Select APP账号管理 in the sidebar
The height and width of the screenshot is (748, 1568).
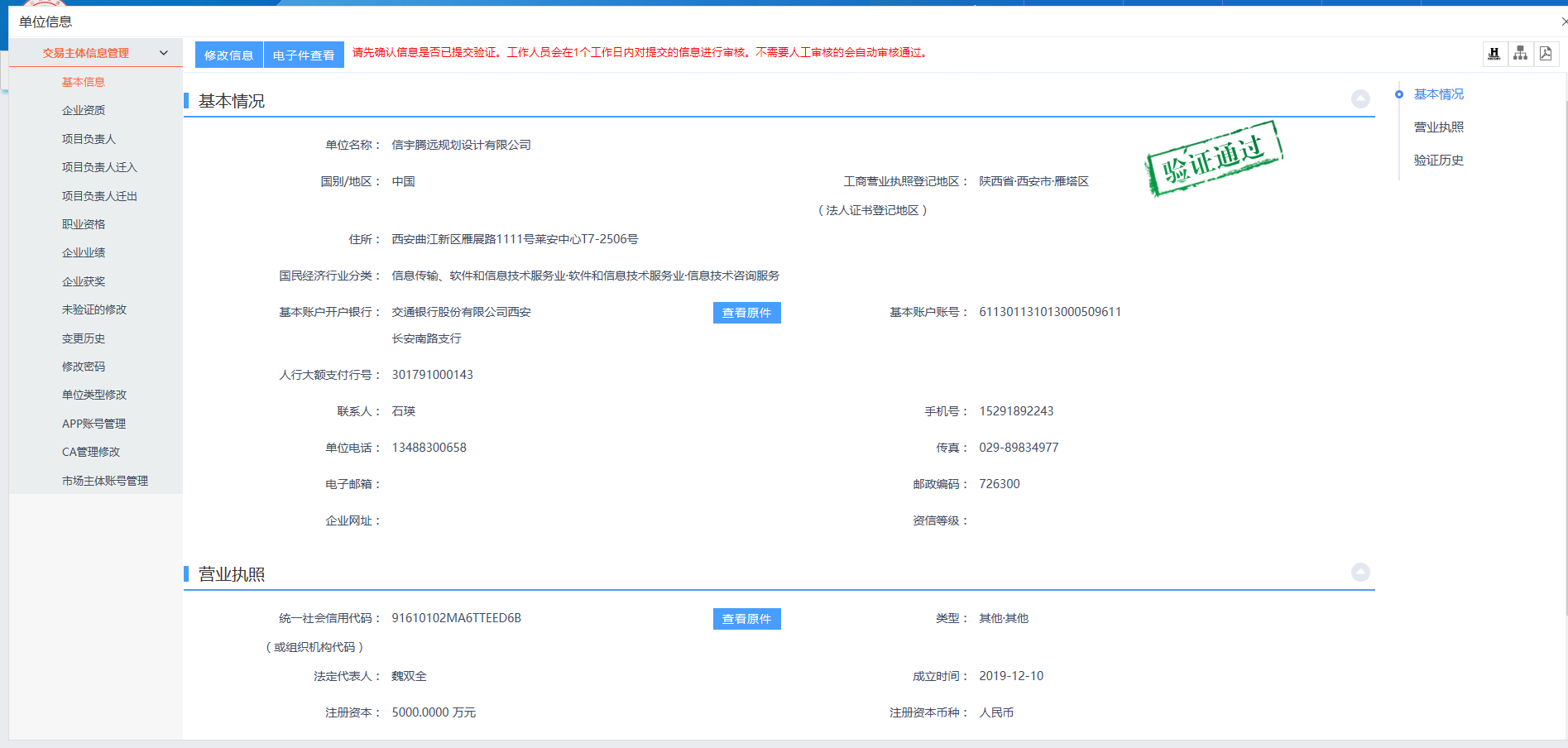click(94, 423)
